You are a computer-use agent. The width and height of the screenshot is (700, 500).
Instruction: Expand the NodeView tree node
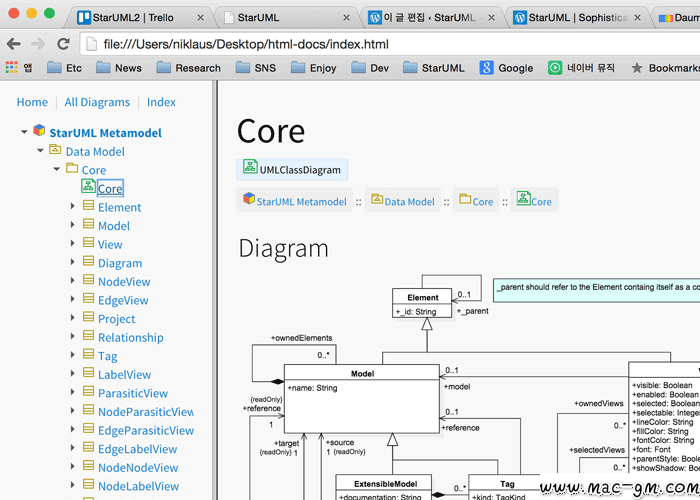[72, 280]
